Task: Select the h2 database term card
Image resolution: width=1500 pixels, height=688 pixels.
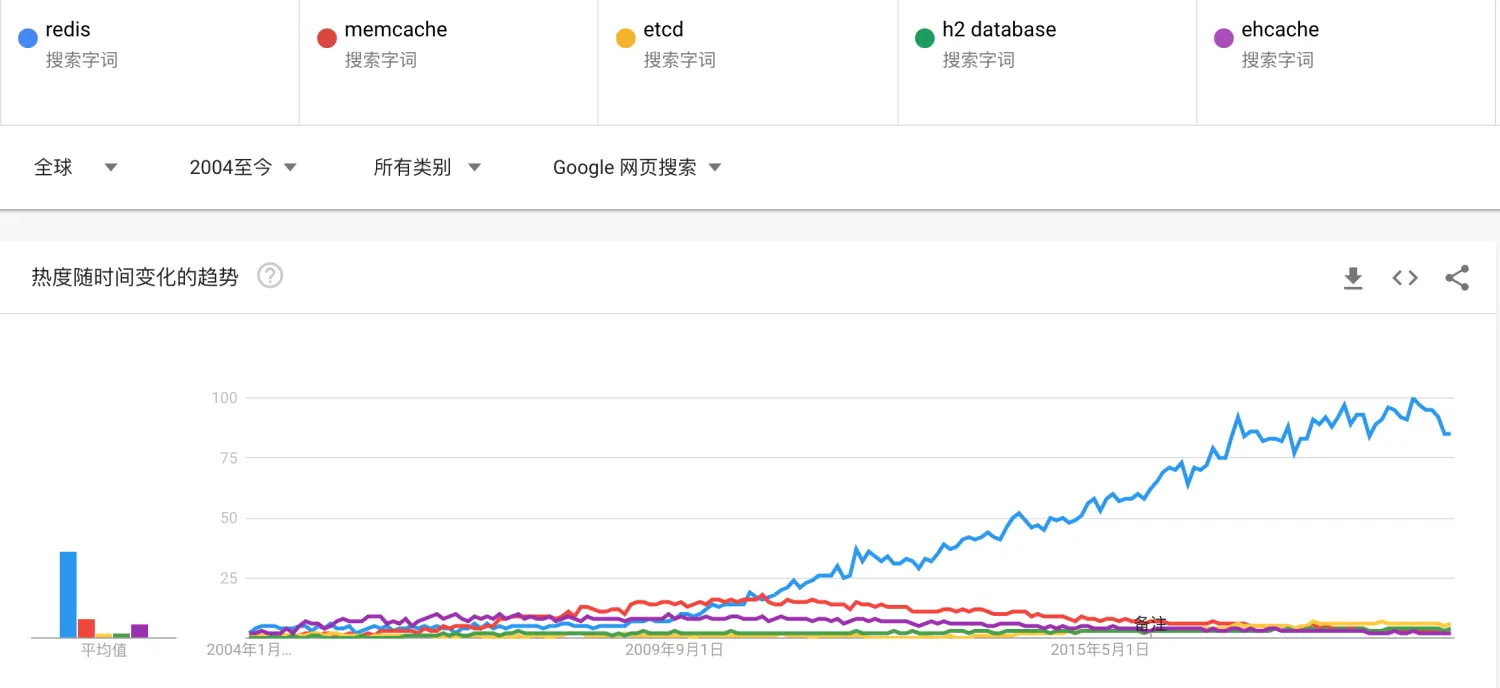Action: click(x=1046, y=62)
